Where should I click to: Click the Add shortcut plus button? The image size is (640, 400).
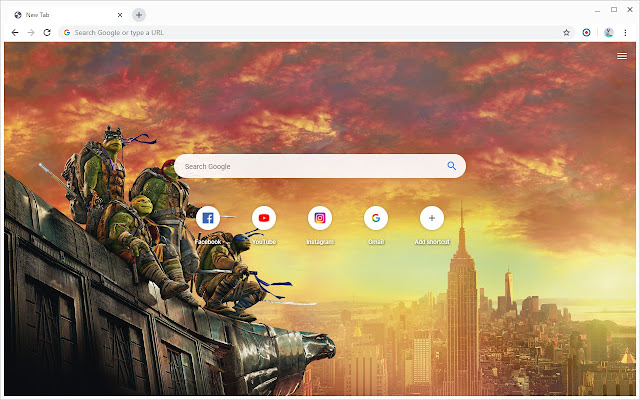click(432, 218)
